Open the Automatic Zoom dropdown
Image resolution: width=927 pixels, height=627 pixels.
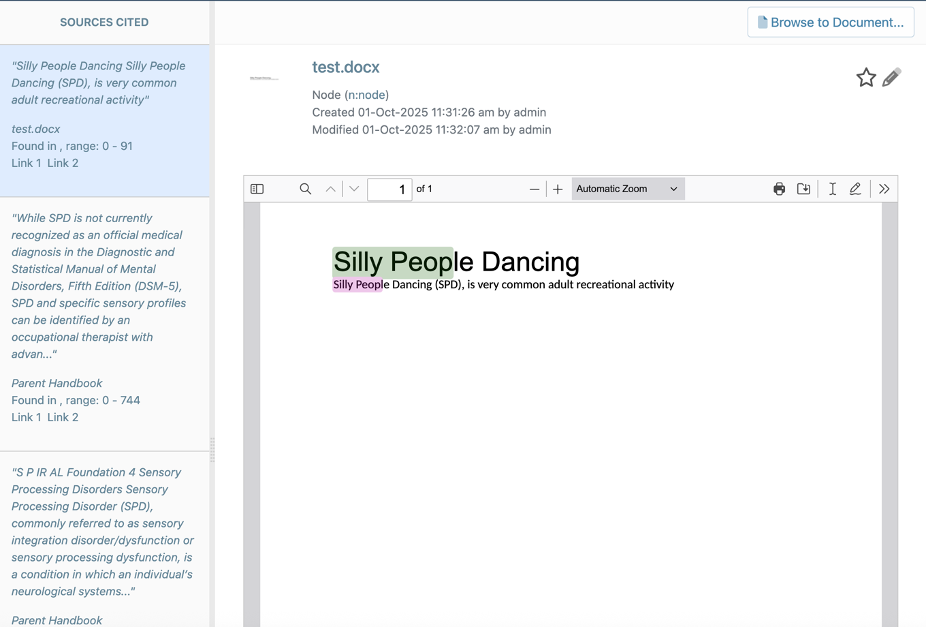(x=627, y=189)
